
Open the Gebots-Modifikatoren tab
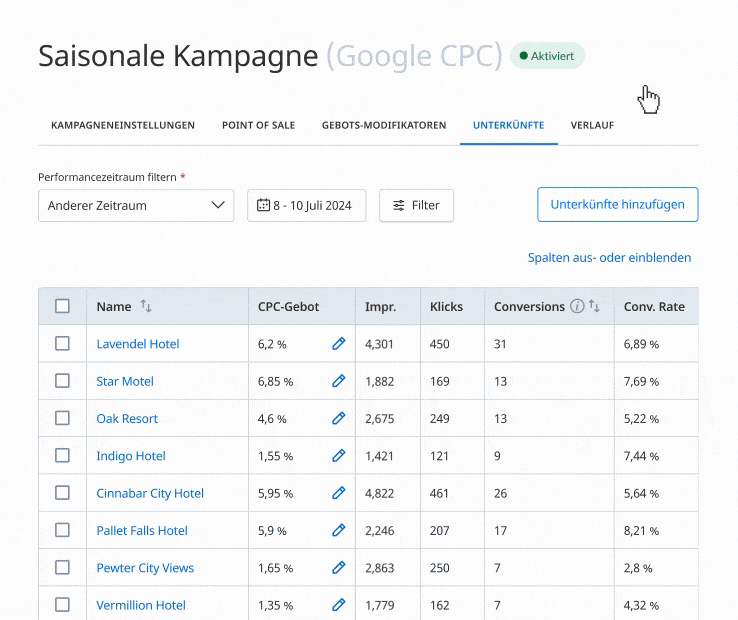(384, 126)
